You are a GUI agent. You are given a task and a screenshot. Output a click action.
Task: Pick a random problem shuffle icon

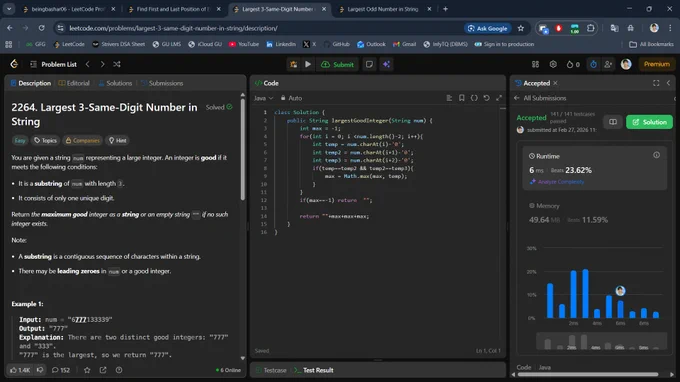pos(117,64)
